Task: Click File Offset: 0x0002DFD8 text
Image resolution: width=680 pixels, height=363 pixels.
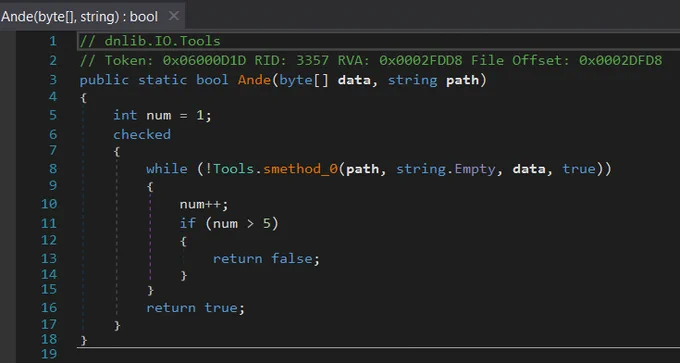Action: 566,60
